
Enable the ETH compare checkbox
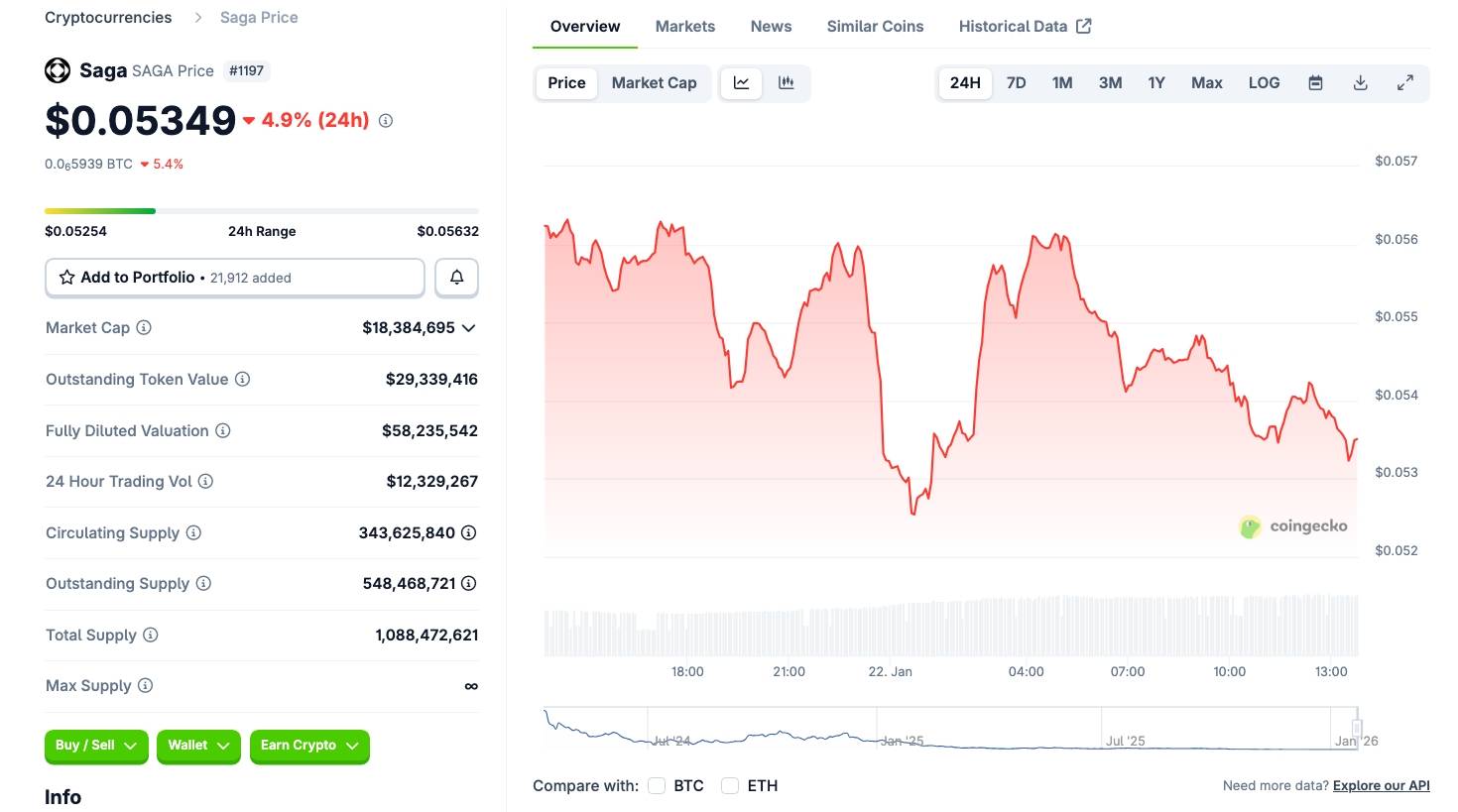point(730,785)
